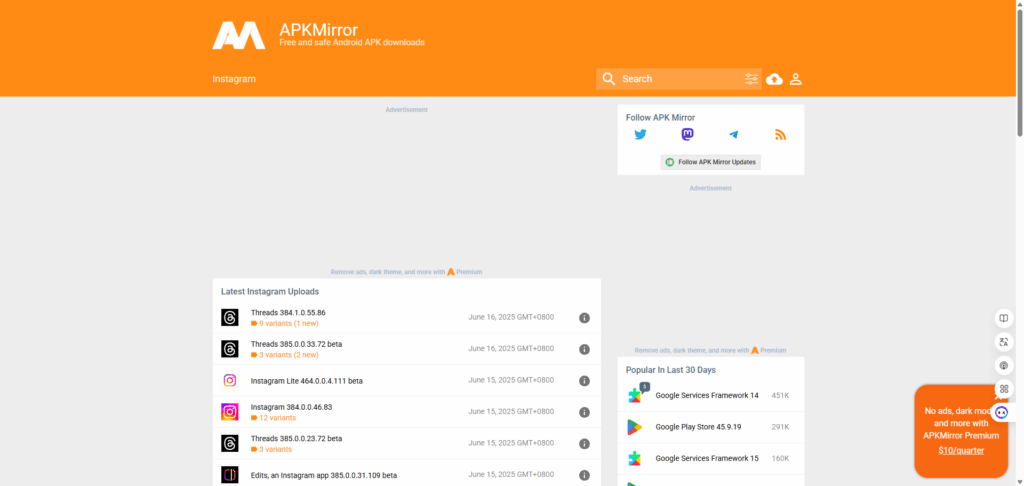Click the page vertical scrollbar thumb
The image size is (1024, 486).
[1019, 72]
